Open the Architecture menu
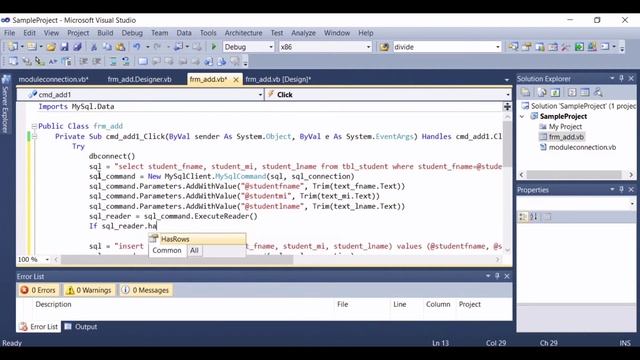The image size is (640, 360). tap(243, 33)
